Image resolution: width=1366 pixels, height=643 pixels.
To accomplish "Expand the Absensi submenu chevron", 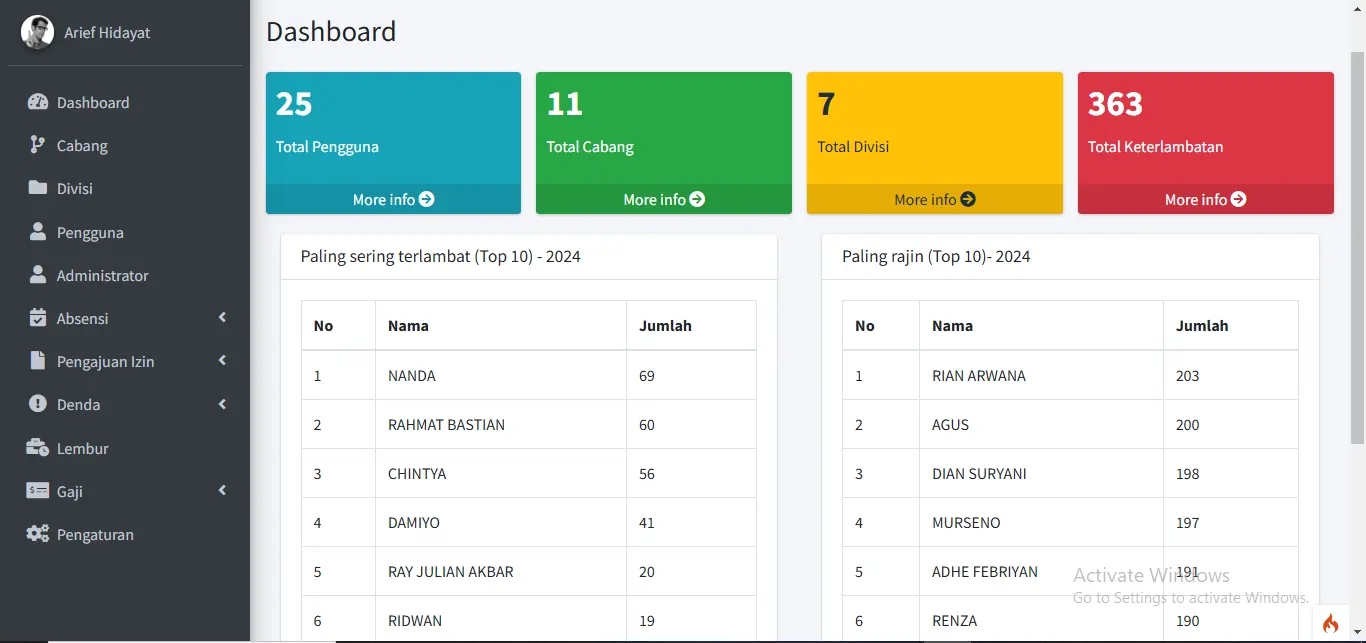I will point(222,318).
